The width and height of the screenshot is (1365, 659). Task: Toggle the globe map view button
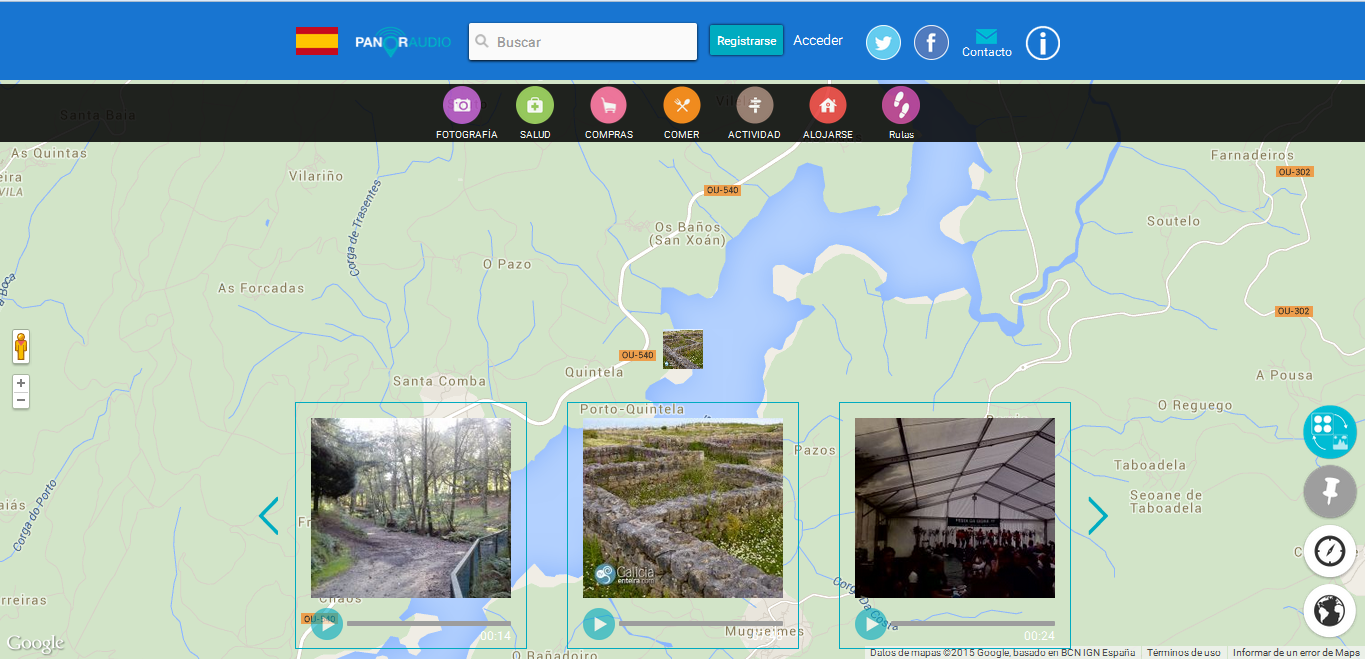(x=1330, y=611)
